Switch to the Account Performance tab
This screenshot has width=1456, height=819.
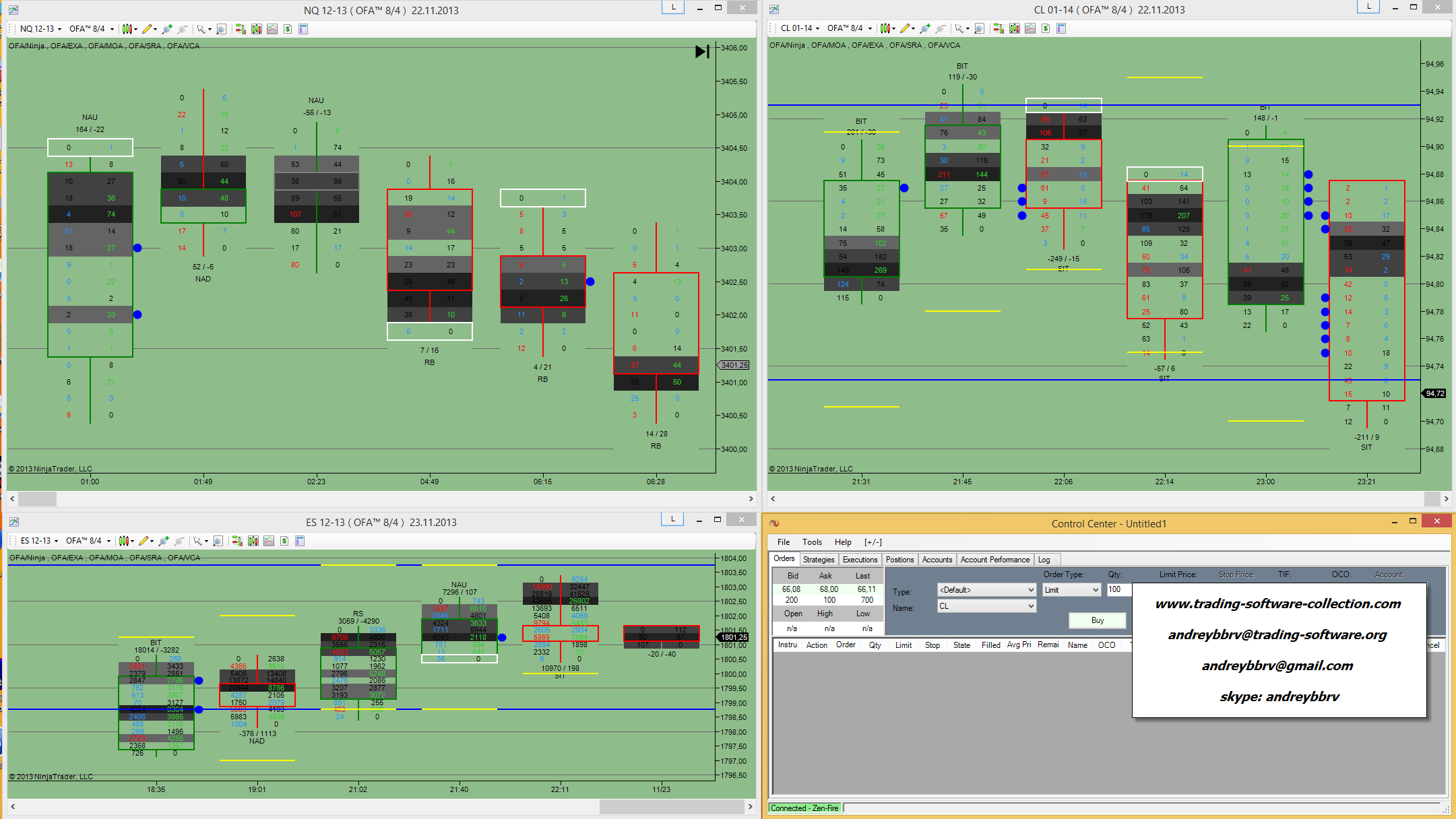point(994,560)
